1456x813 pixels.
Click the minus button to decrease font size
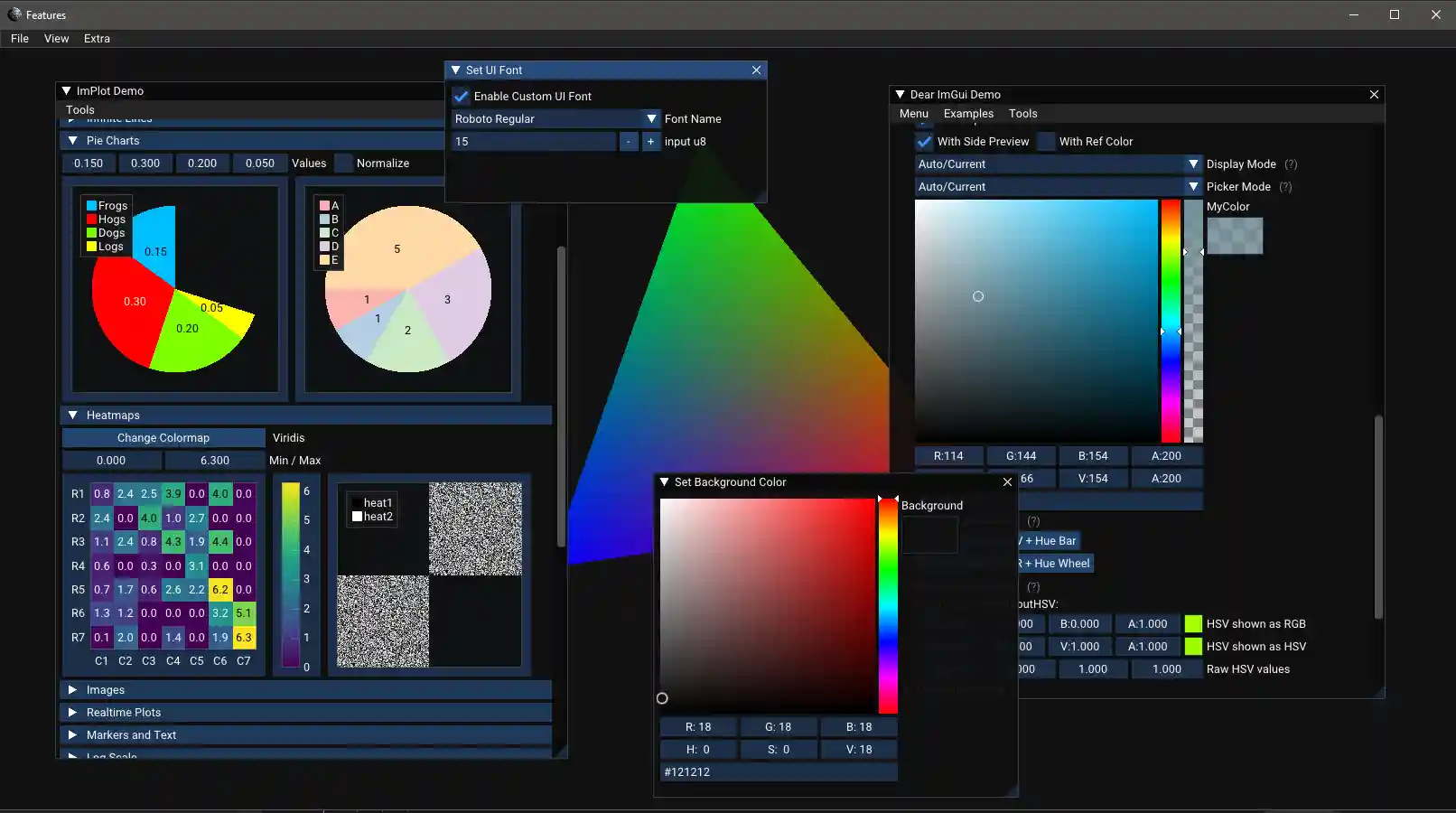pyautogui.click(x=629, y=142)
